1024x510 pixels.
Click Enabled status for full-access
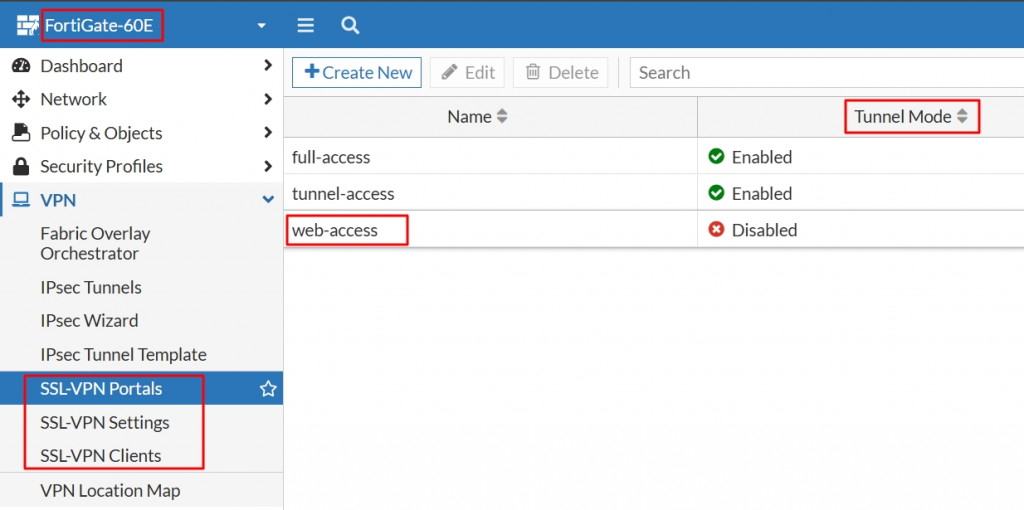coord(761,157)
